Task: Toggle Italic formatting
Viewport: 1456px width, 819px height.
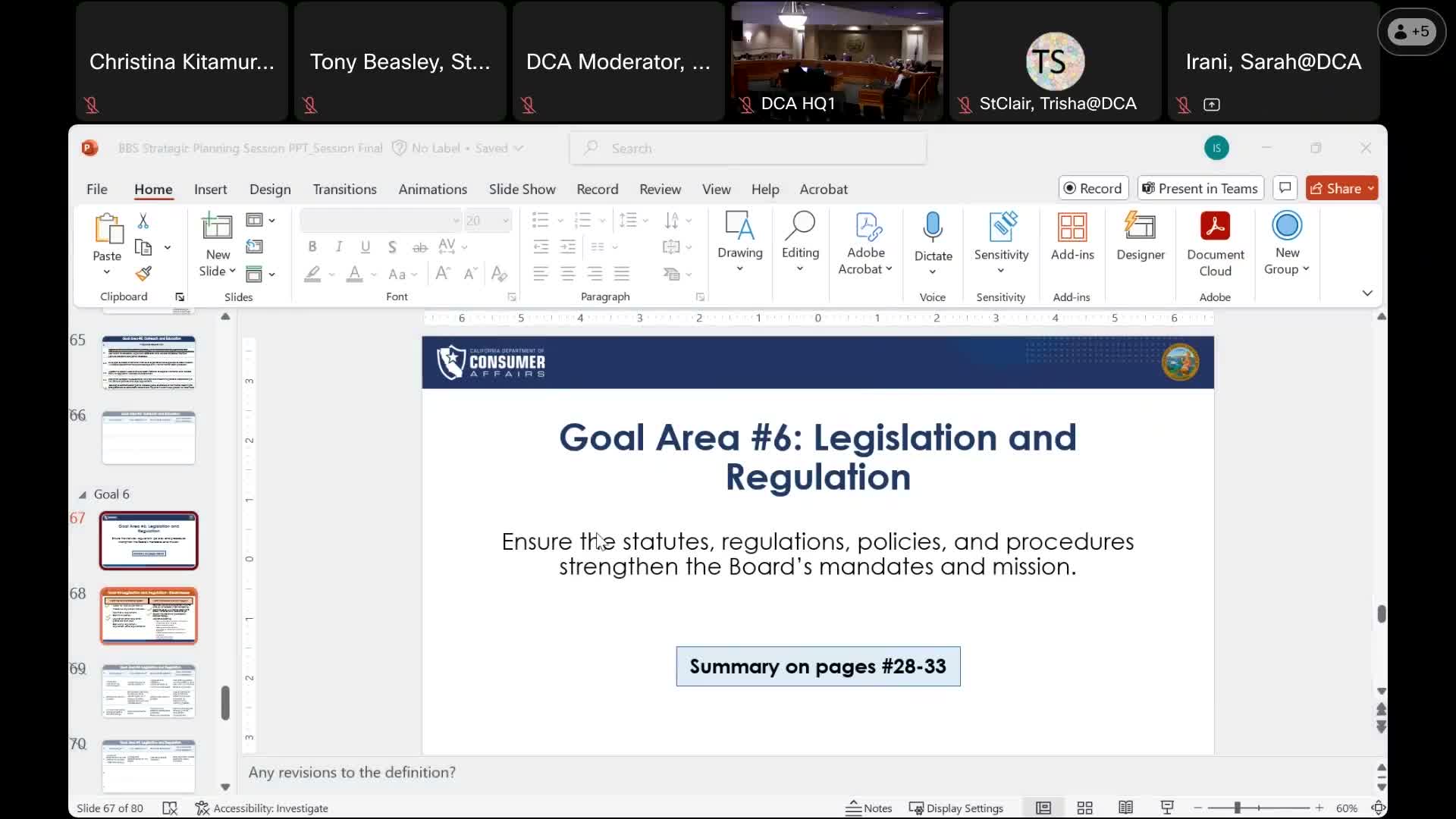Action: (x=338, y=246)
